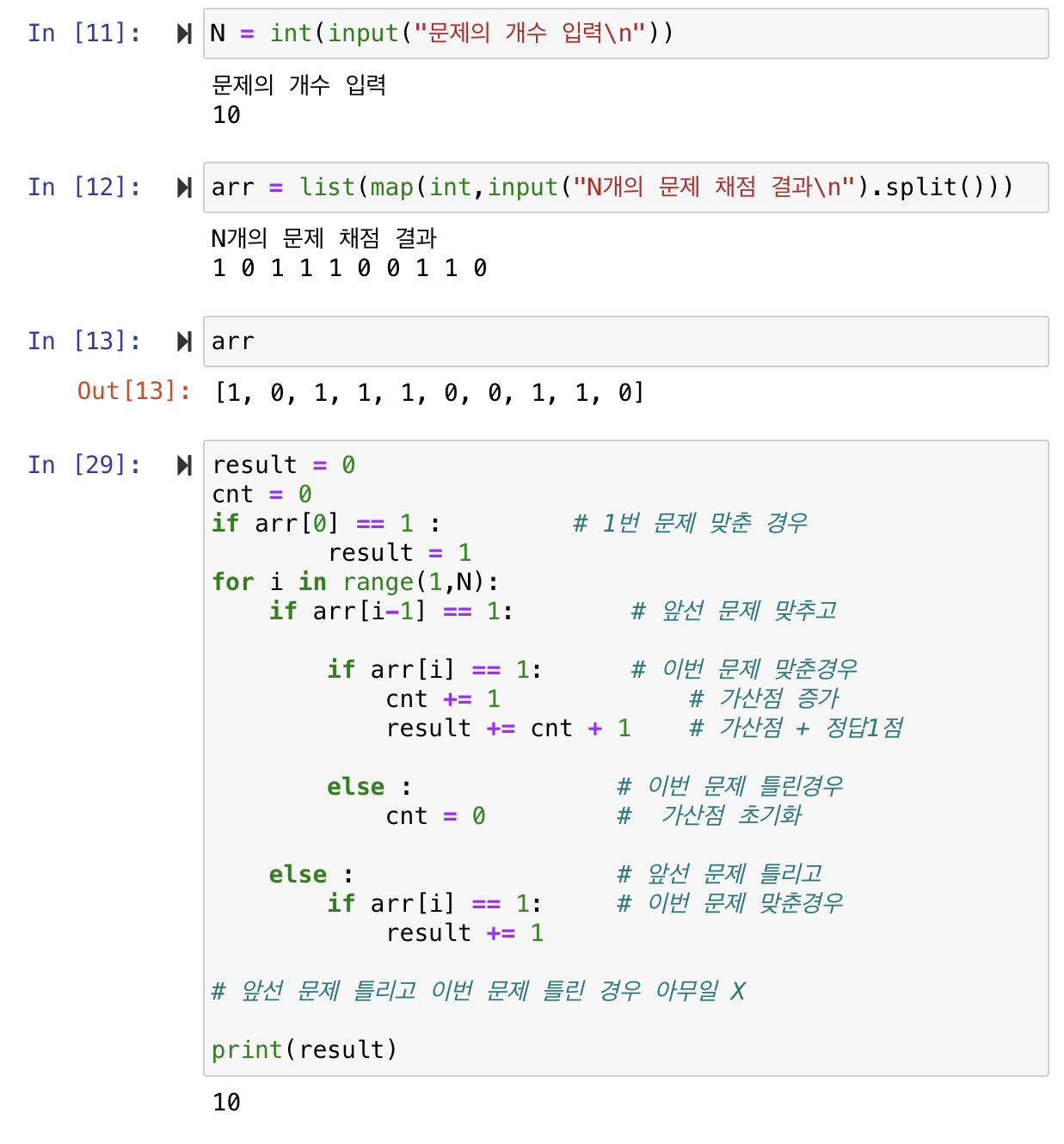Click the 'for i in range(1,N):' line
Image resolution: width=1064 pixels, height=1144 pixels.
[355, 582]
